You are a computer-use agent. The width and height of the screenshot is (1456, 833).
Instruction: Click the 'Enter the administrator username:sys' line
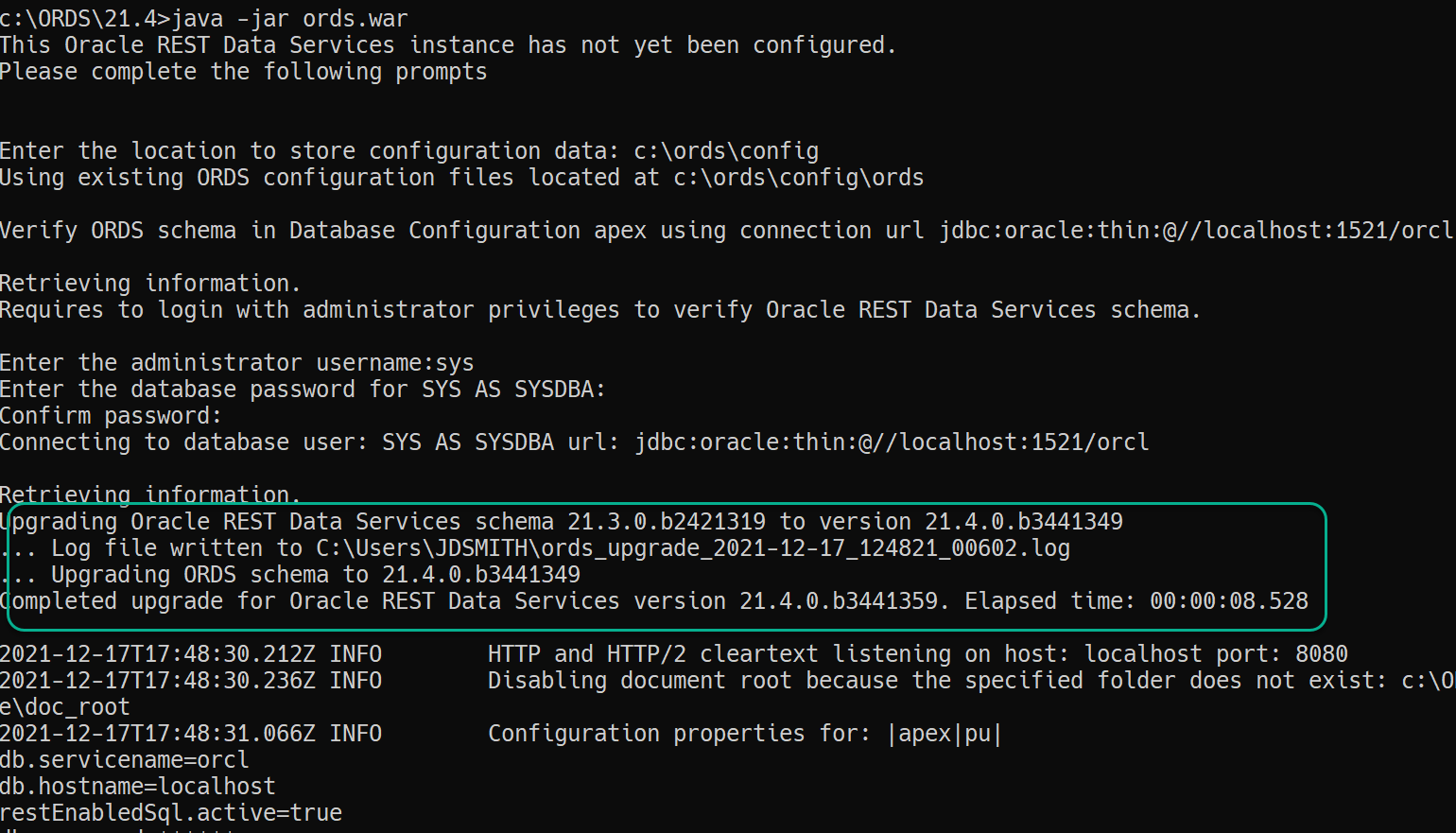[236, 363]
